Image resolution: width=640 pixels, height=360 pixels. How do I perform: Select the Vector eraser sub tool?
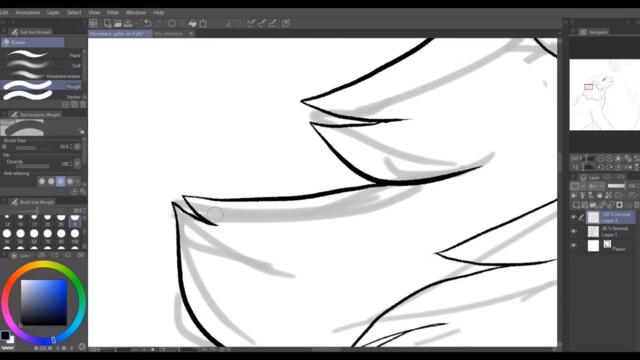[42, 96]
